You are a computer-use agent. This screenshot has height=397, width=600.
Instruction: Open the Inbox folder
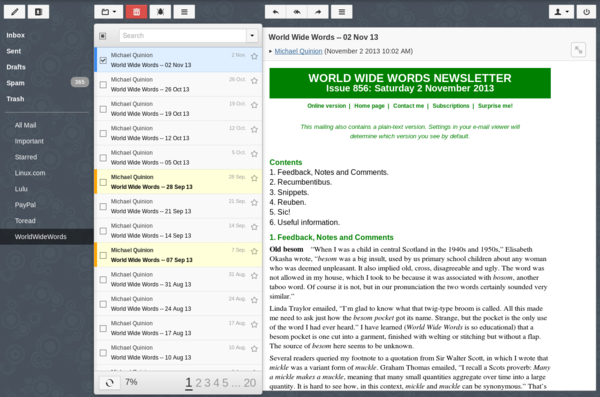(15, 35)
